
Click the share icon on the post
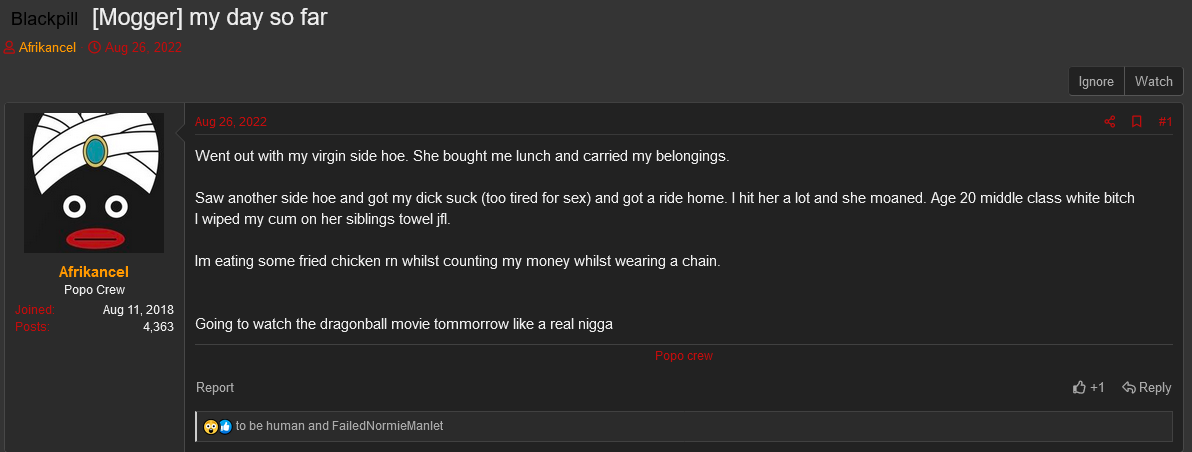point(1110,122)
